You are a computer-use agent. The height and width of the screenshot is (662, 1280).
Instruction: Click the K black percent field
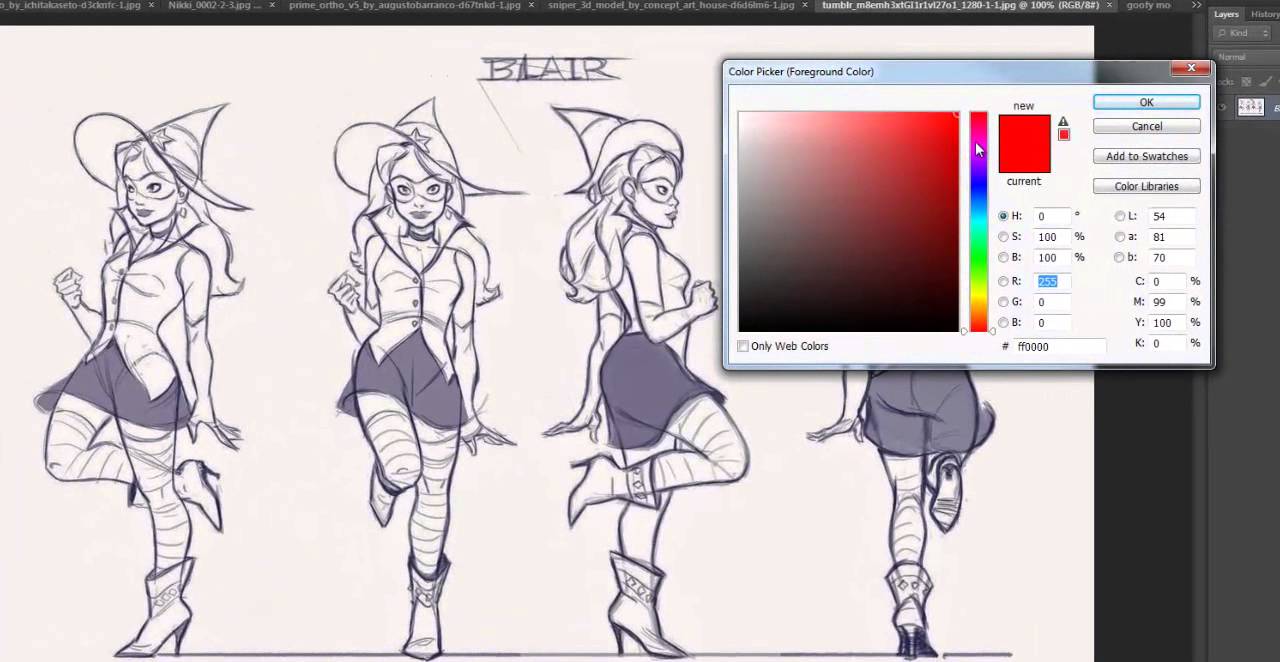(x=1167, y=343)
